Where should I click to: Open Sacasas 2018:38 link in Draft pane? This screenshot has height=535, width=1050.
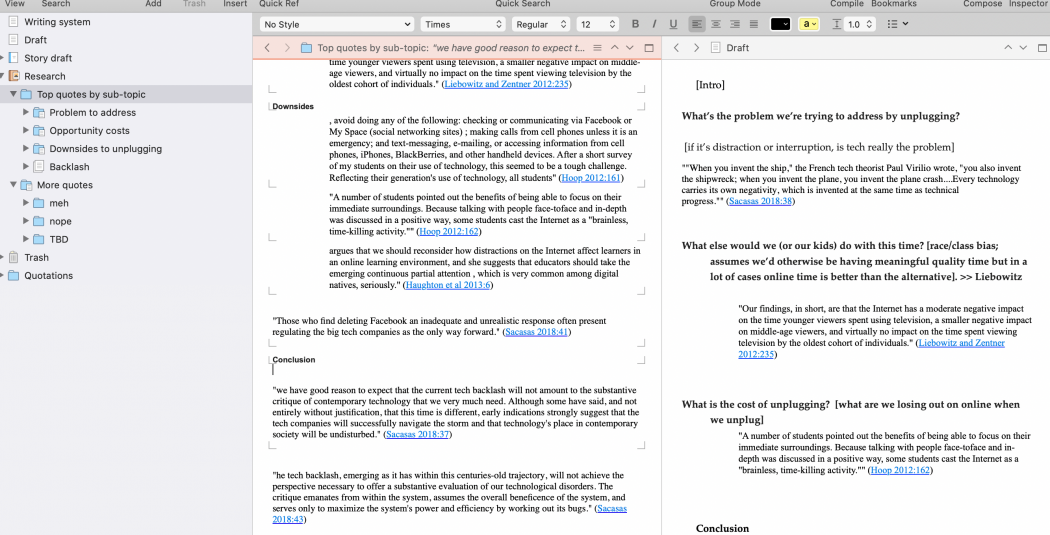click(760, 201)
